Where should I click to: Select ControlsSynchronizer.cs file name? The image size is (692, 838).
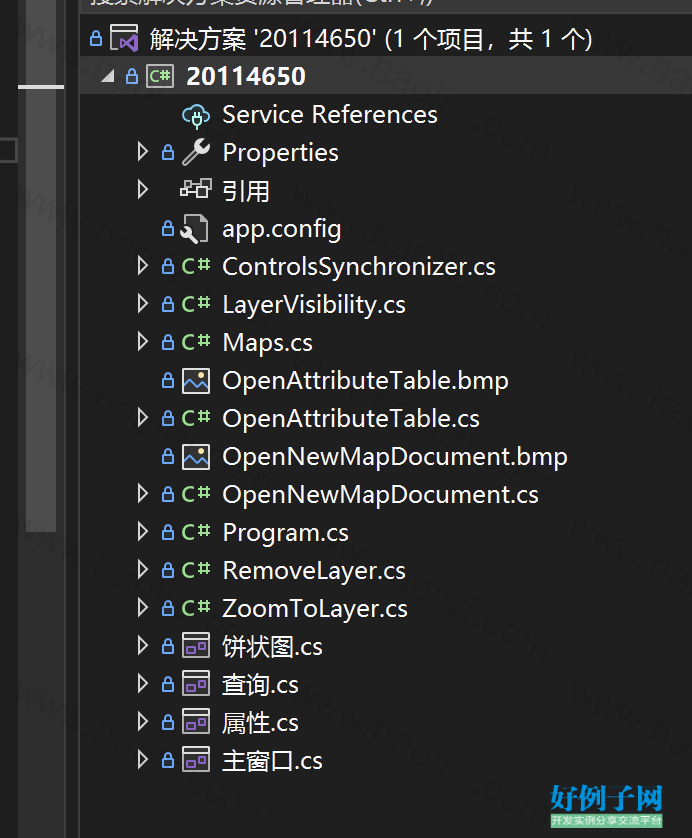point(359,267)
